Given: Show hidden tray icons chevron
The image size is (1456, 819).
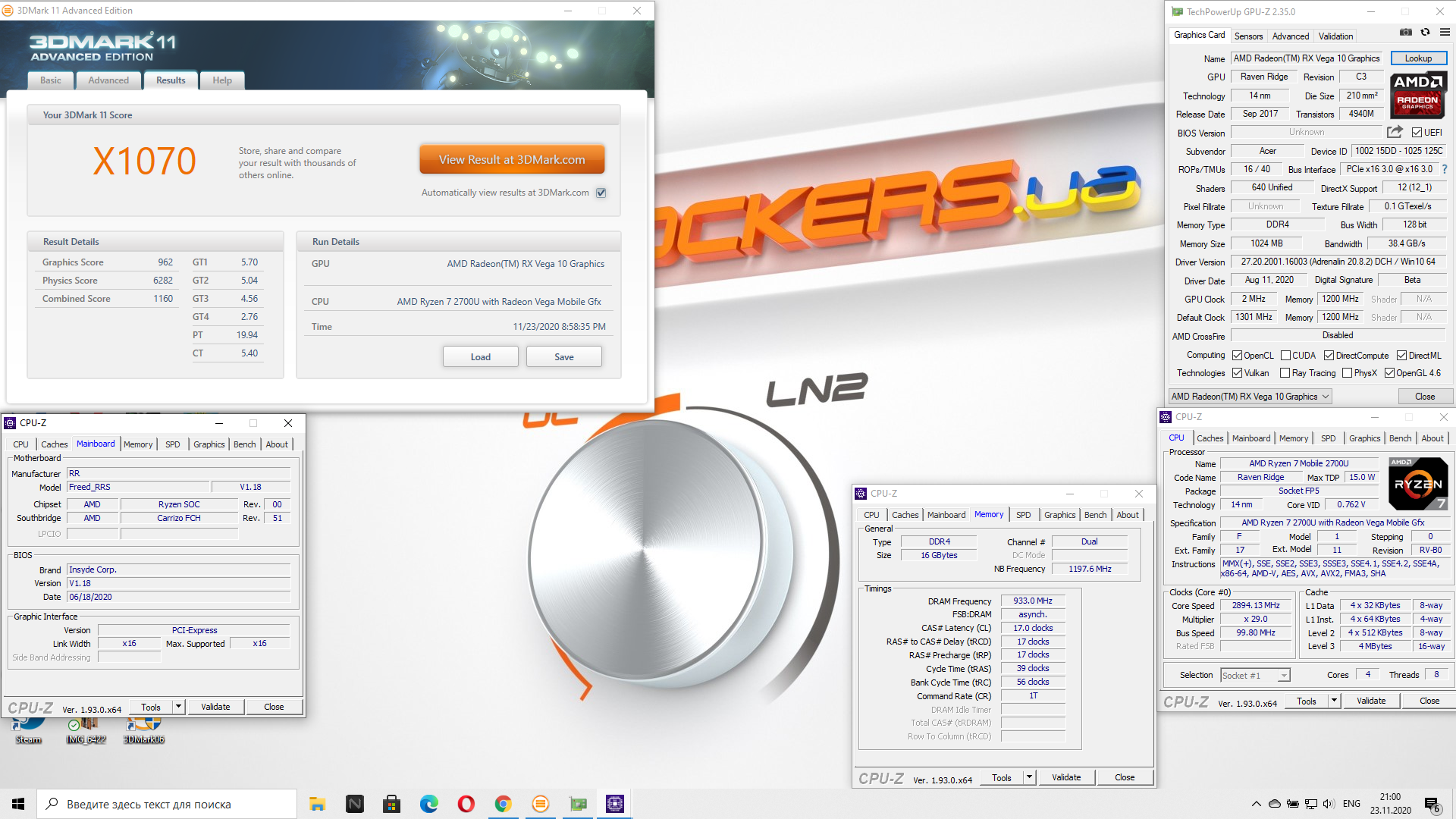Looking at the screenshot, I should click(1257, 804).
